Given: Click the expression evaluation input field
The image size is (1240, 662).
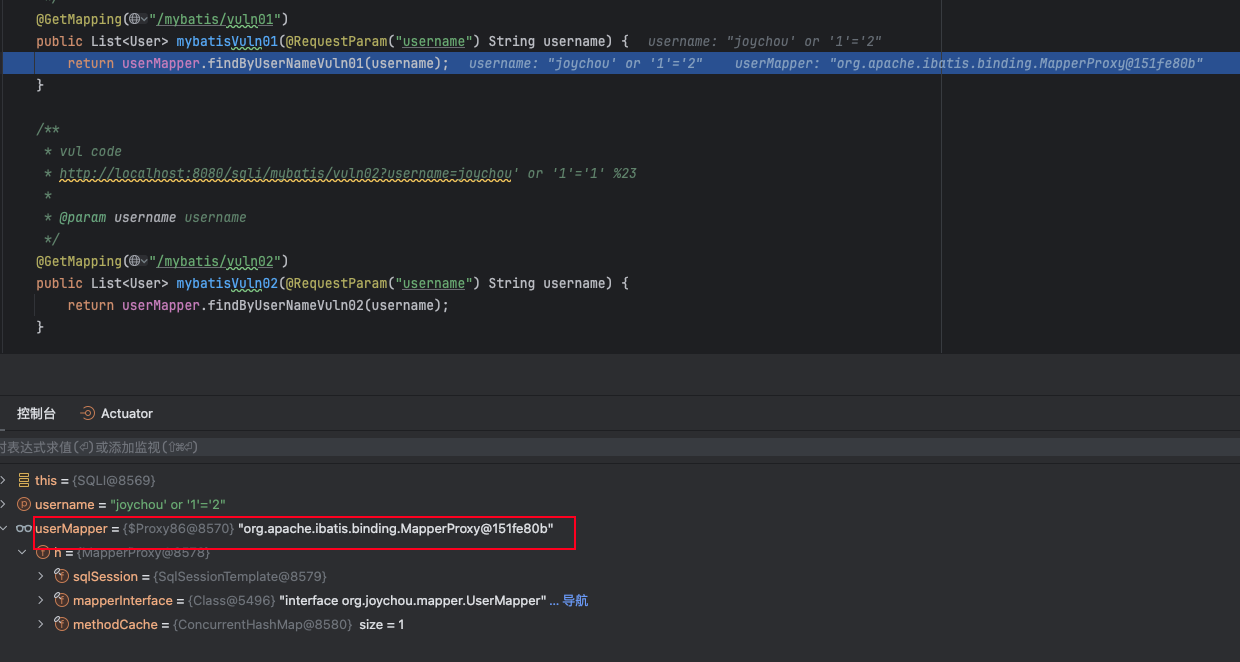Looking at the screenshot, I should tap(300, 445).
